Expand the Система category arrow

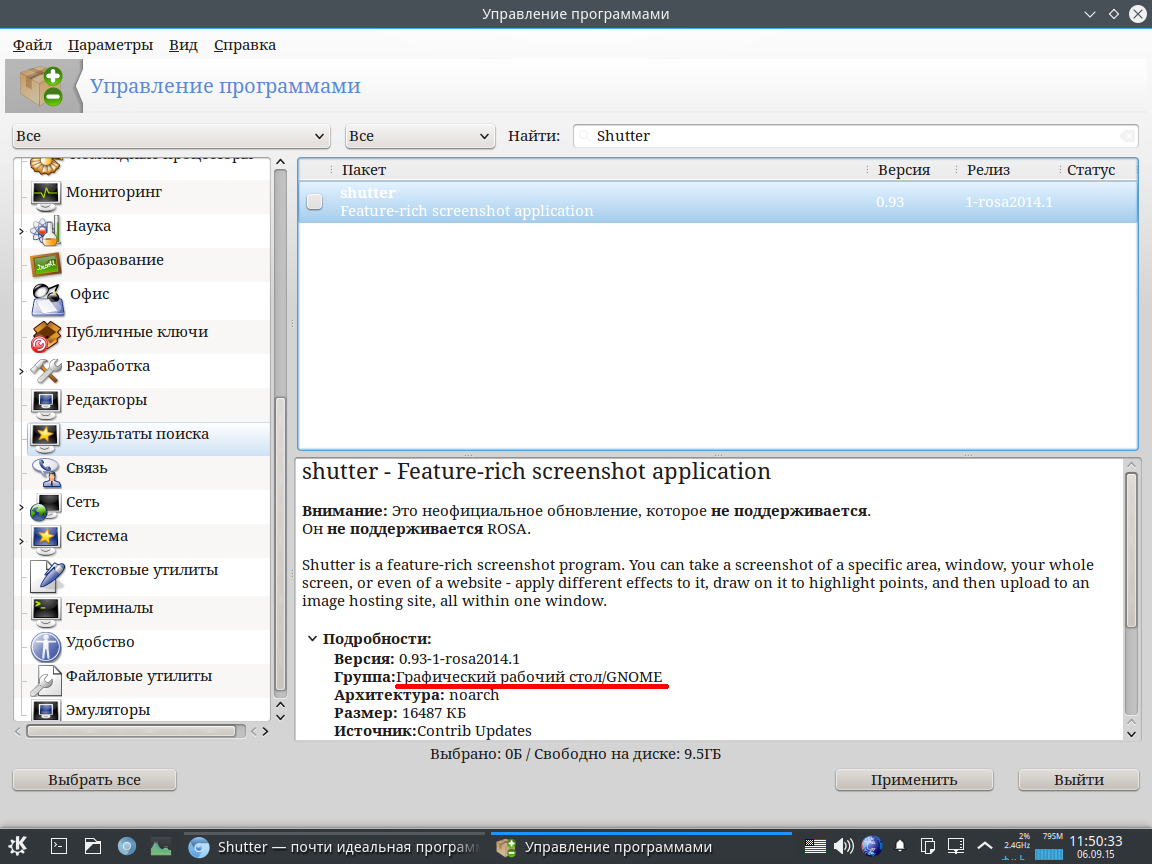21,541
